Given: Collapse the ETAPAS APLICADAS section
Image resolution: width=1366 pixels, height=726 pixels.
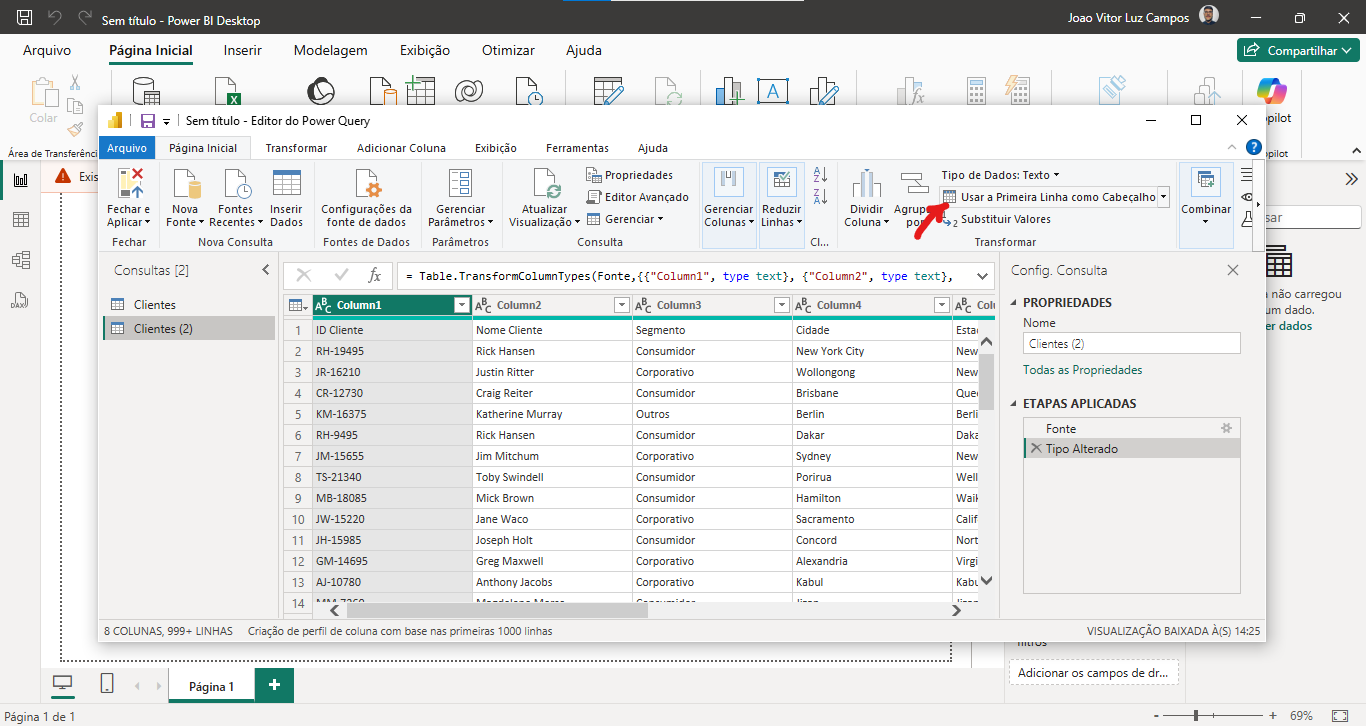Looking at the screenshot, I should (1013, 404).
